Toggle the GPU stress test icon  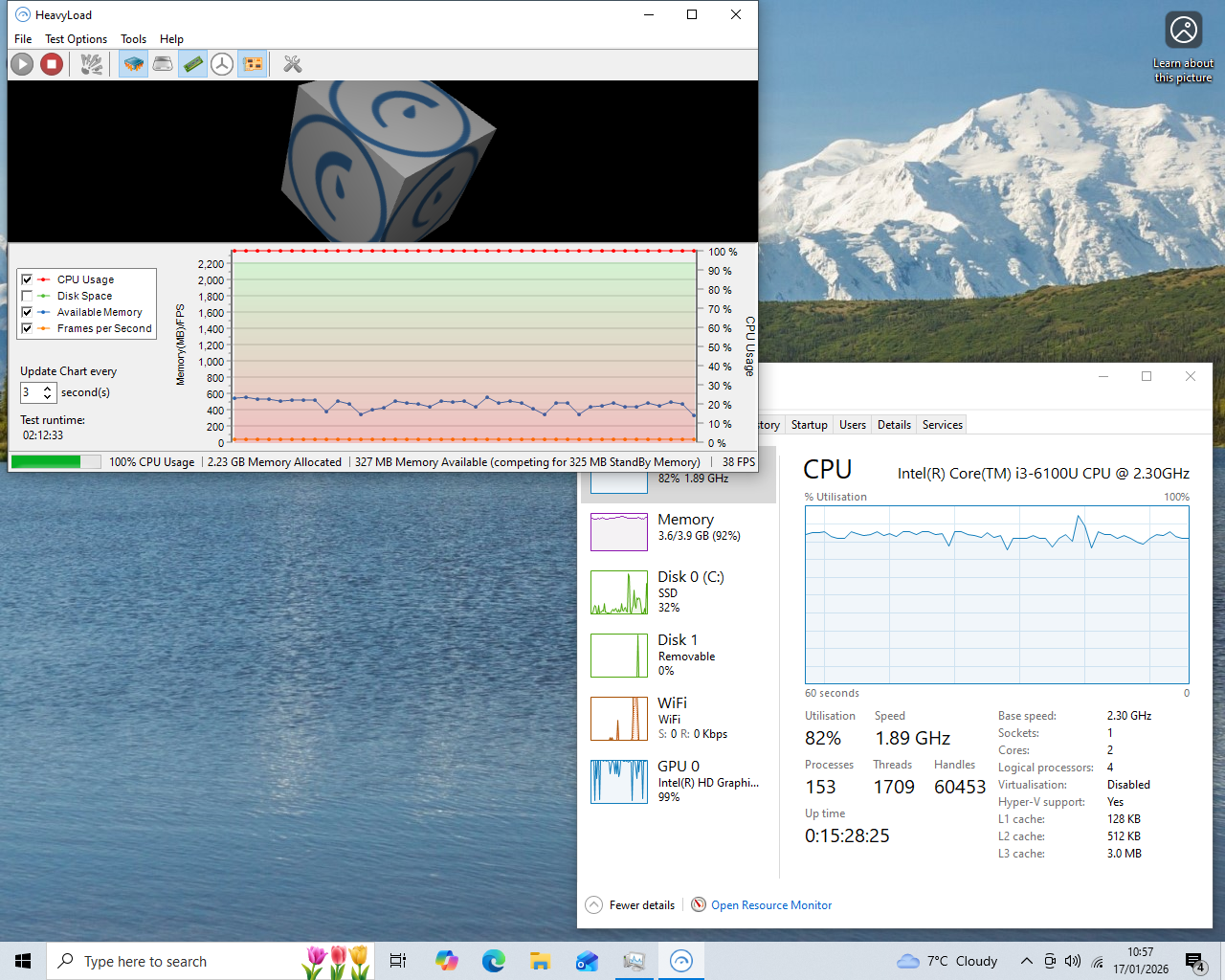(x=254, y=64)
